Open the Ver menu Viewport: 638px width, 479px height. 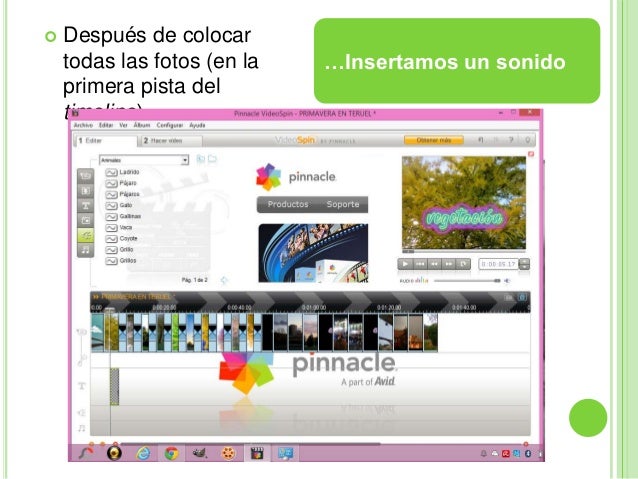(x=123, y=125)
